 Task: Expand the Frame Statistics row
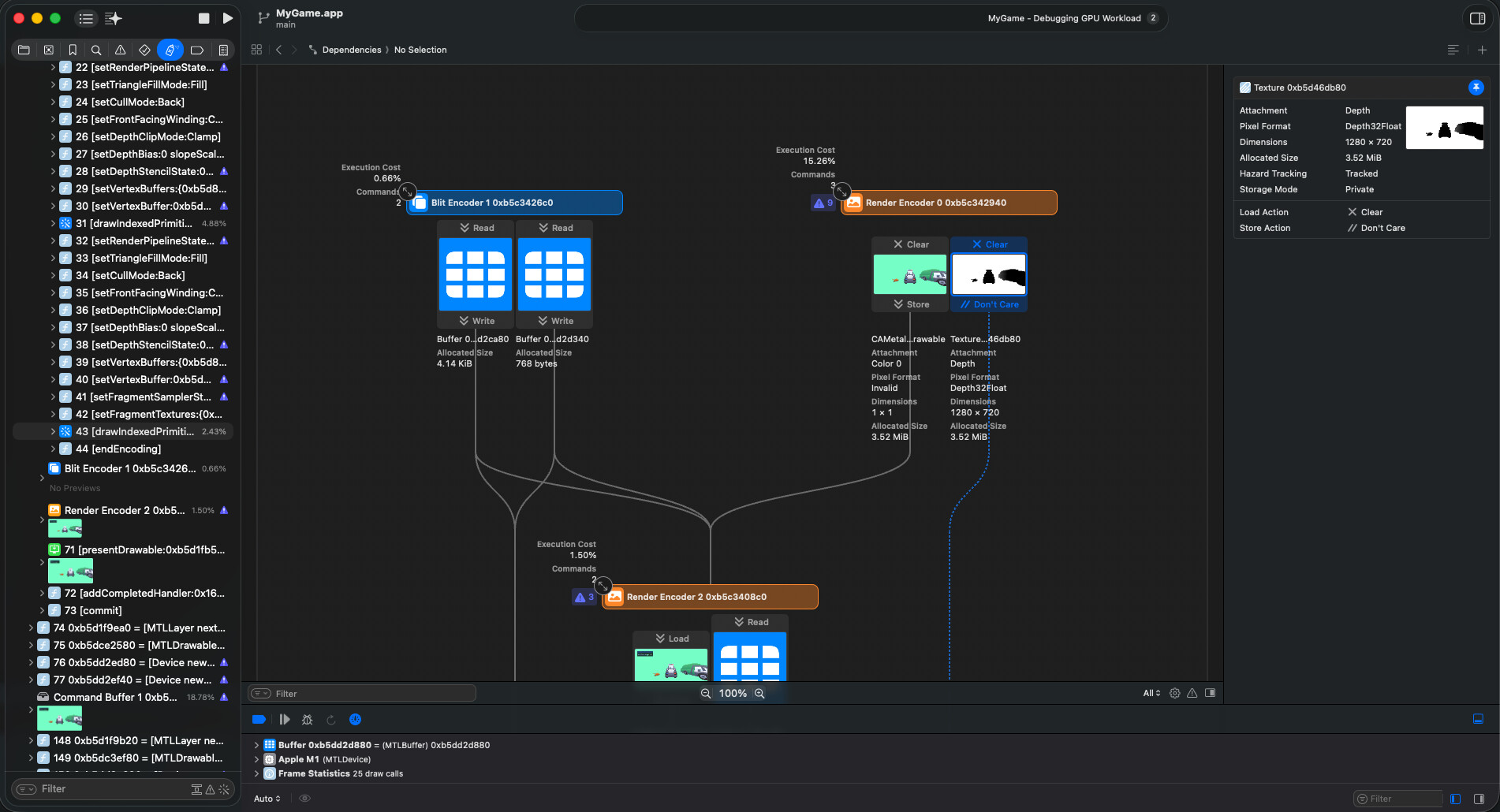click(x=256, y=773)
